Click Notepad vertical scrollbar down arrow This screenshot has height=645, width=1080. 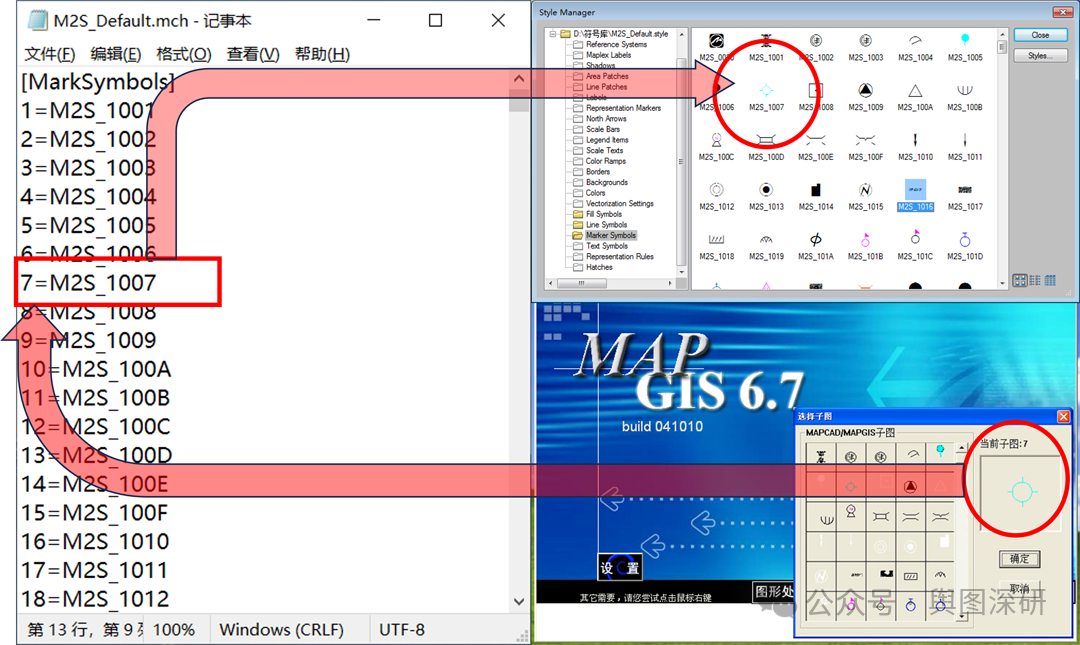click(518, 601)
